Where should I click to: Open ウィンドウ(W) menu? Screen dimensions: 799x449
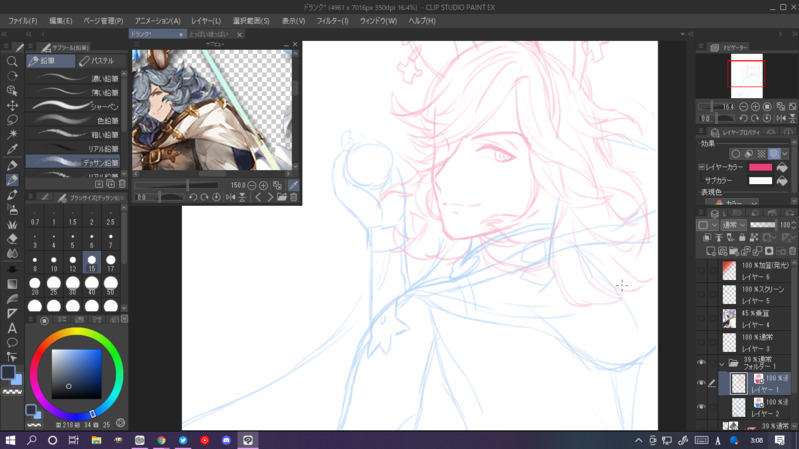coord(378,21)
